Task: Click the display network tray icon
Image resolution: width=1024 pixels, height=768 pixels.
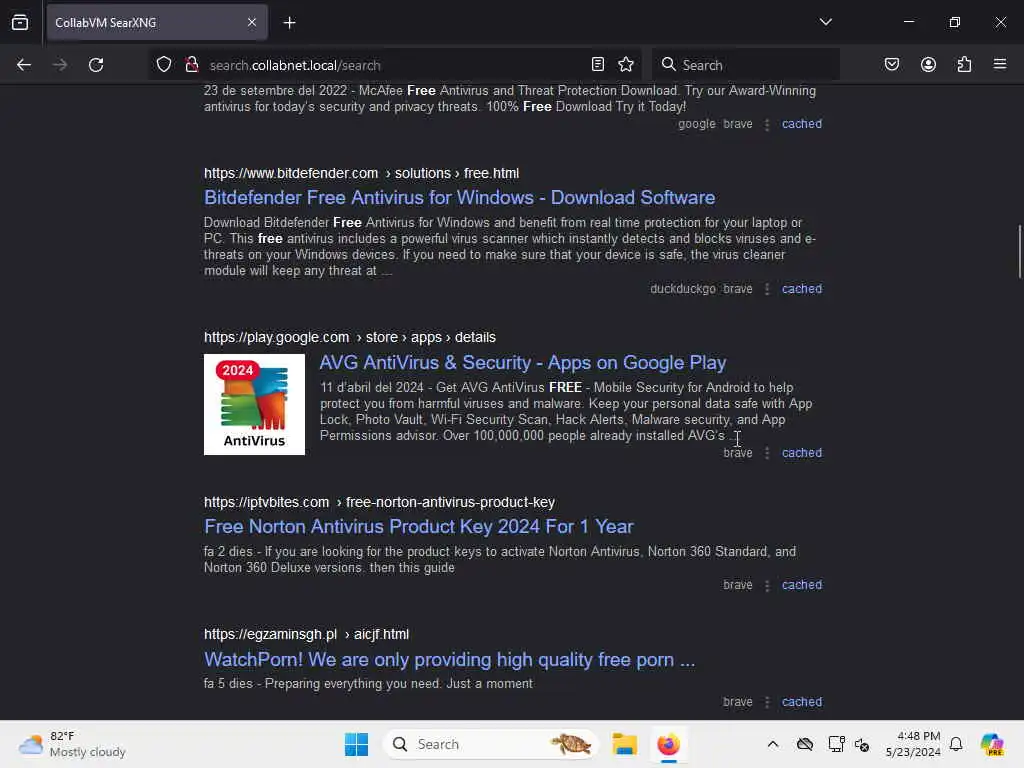Action: [x=836, y=744]
